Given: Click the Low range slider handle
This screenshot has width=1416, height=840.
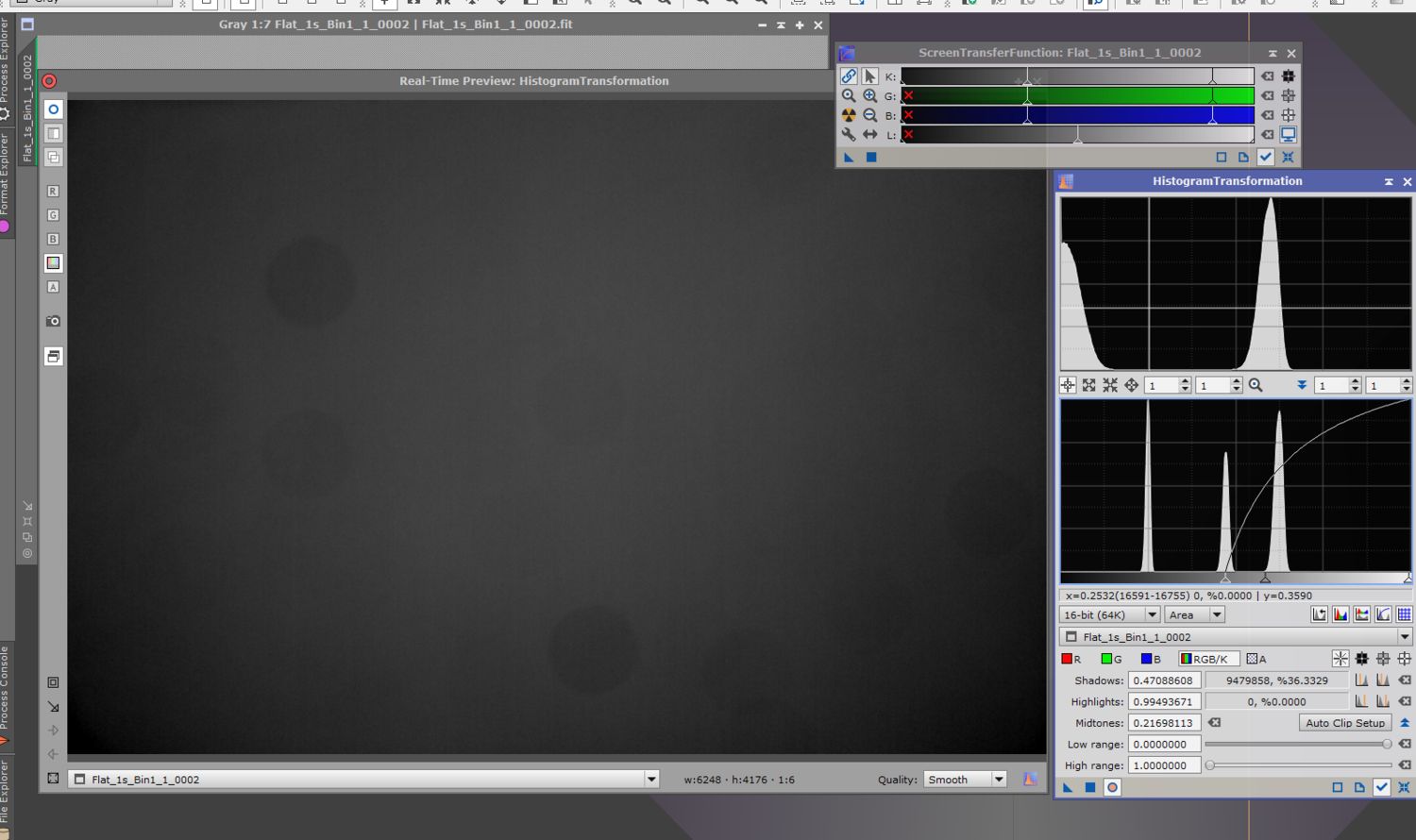Looking at the screenshot, I should pos(1387,745).
